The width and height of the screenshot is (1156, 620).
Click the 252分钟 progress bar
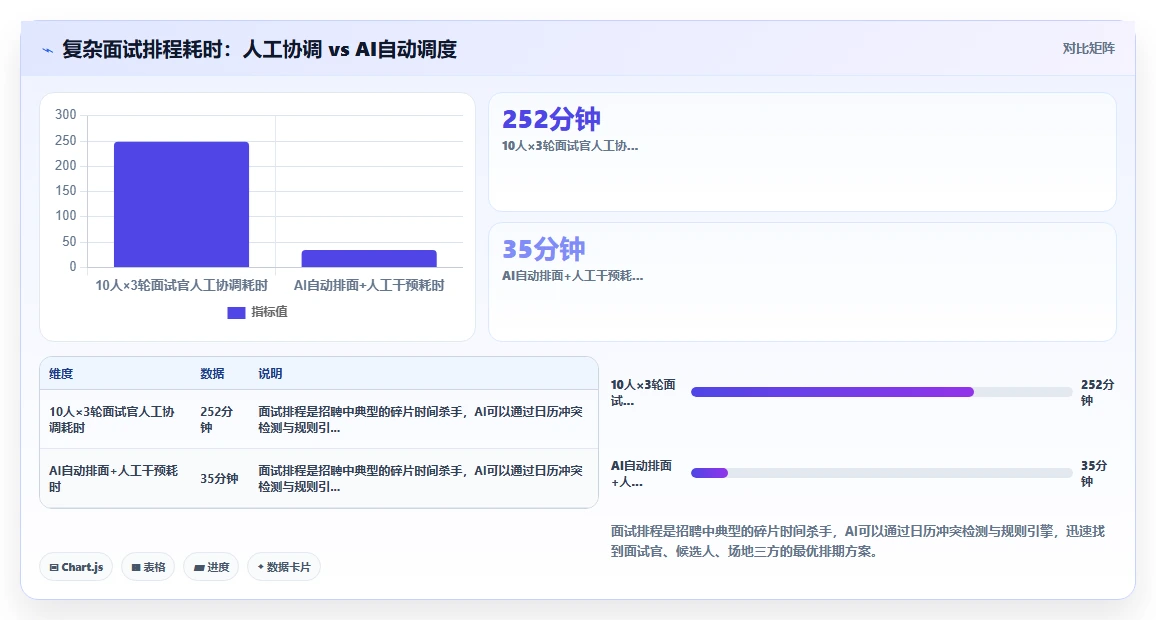pos(881,392)
